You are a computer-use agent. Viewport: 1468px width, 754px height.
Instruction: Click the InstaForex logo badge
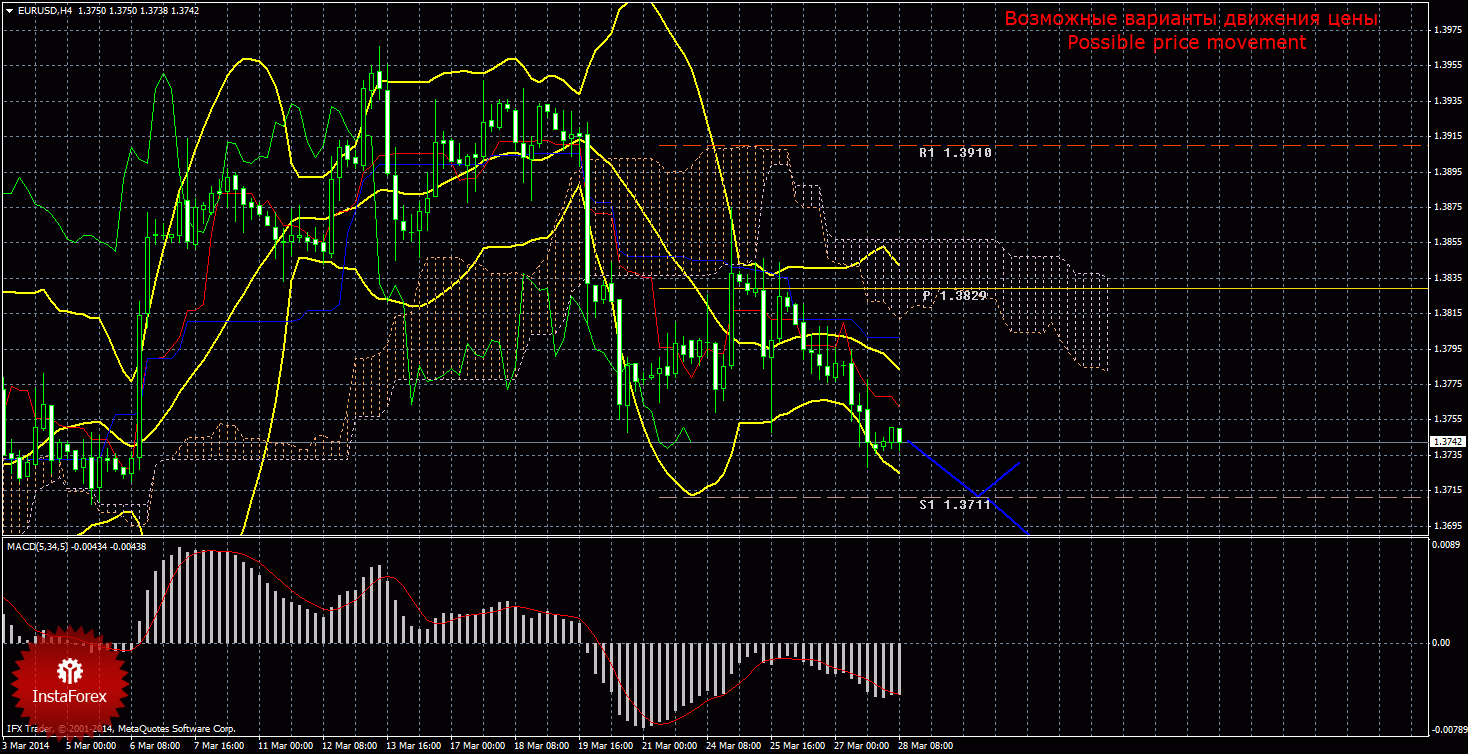tap(70, 678)
